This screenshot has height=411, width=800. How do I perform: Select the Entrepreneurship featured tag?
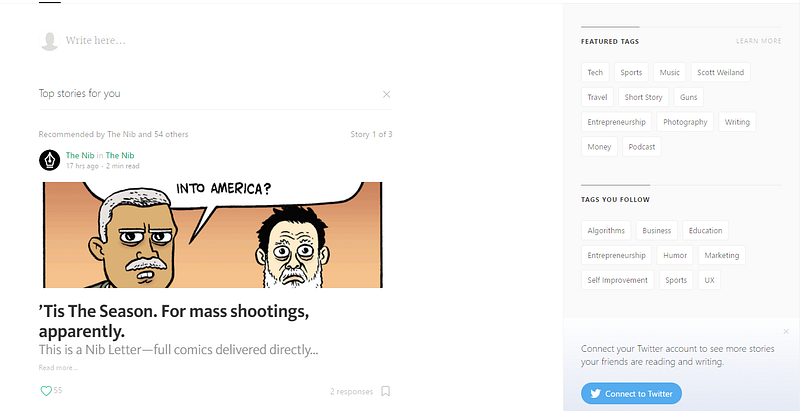(x=616, y=122)
